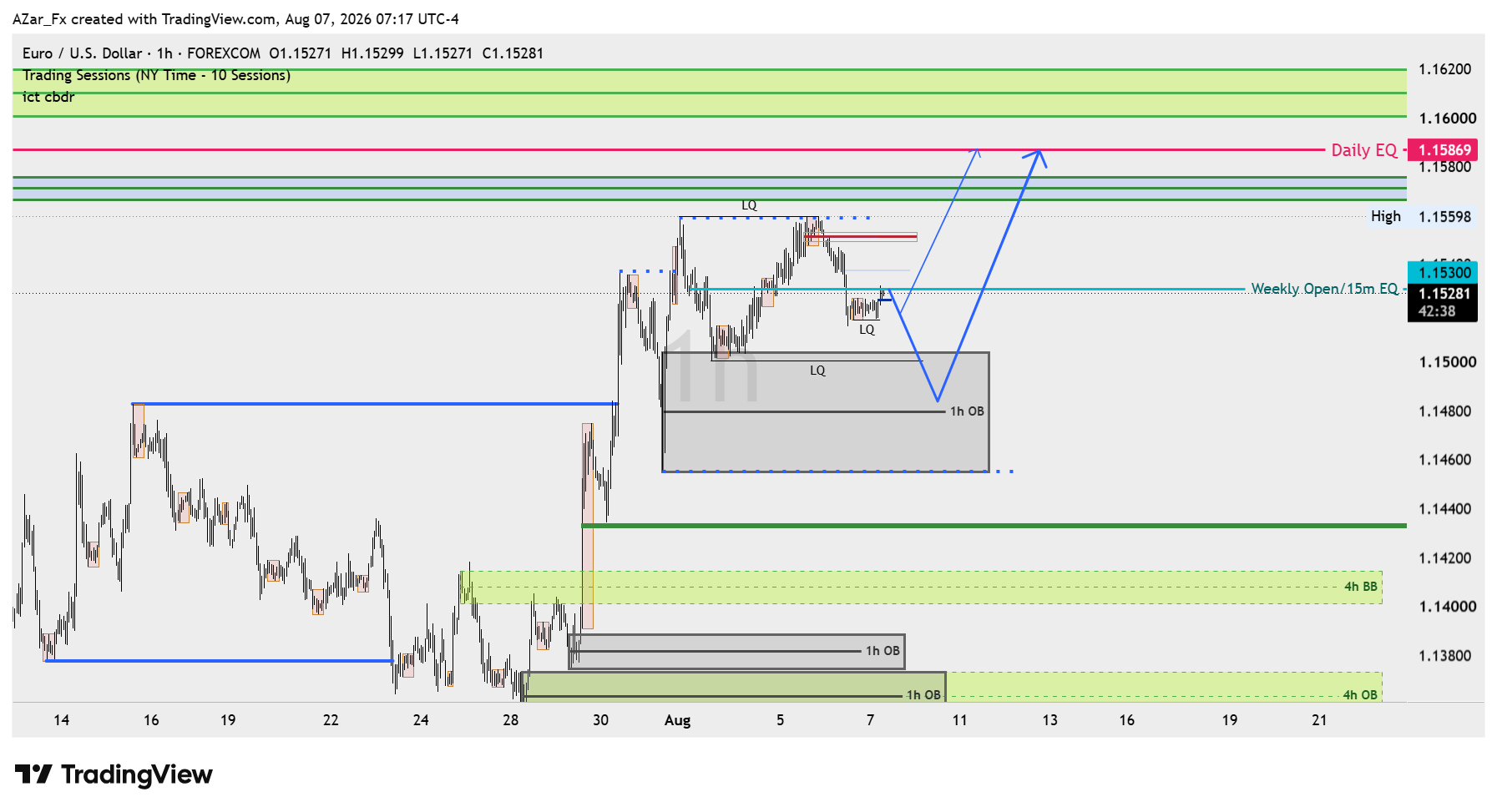Click the 1.14000 price axis label

1448,607
